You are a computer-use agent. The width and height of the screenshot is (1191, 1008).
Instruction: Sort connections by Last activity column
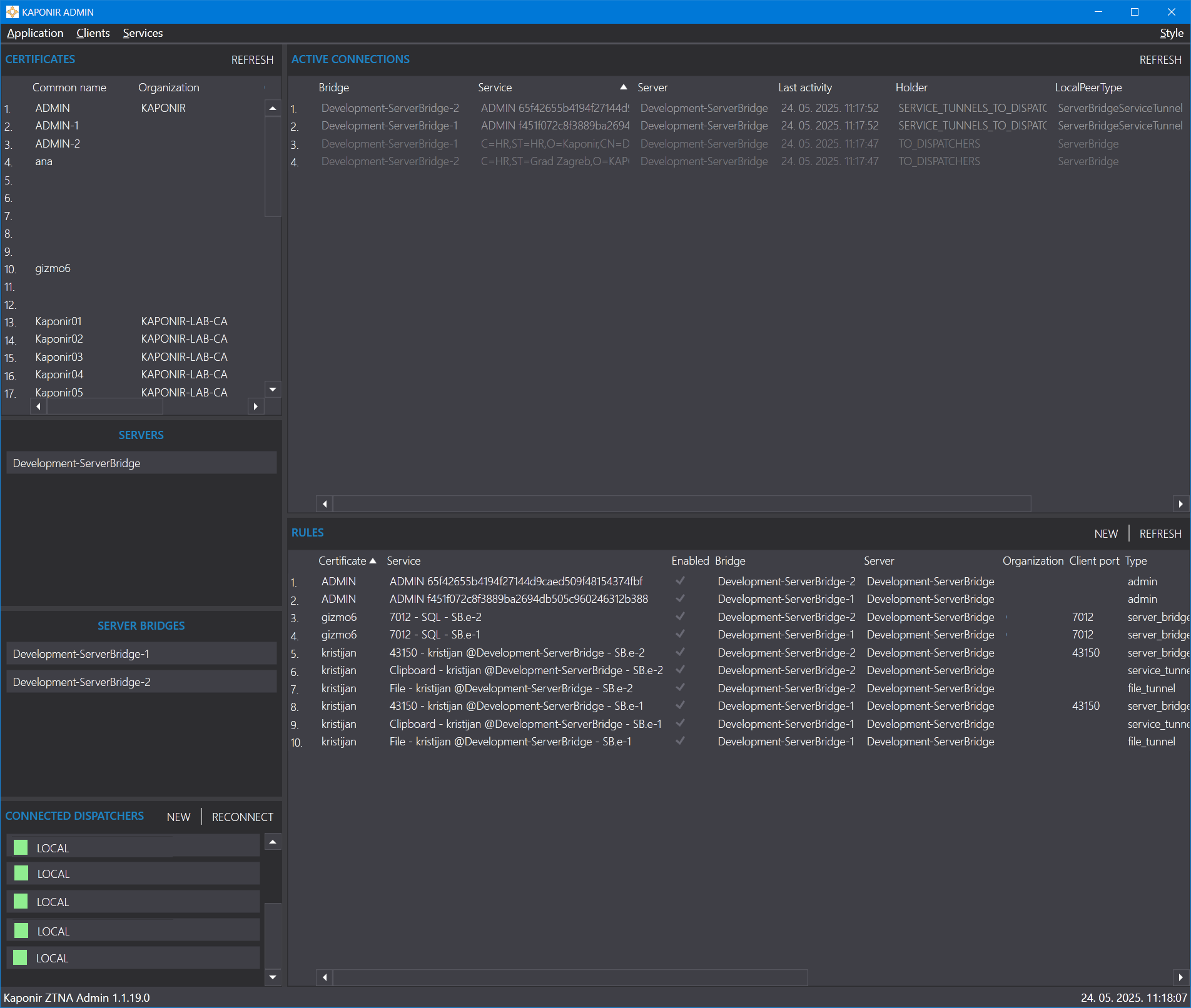(x=805, y=88)
